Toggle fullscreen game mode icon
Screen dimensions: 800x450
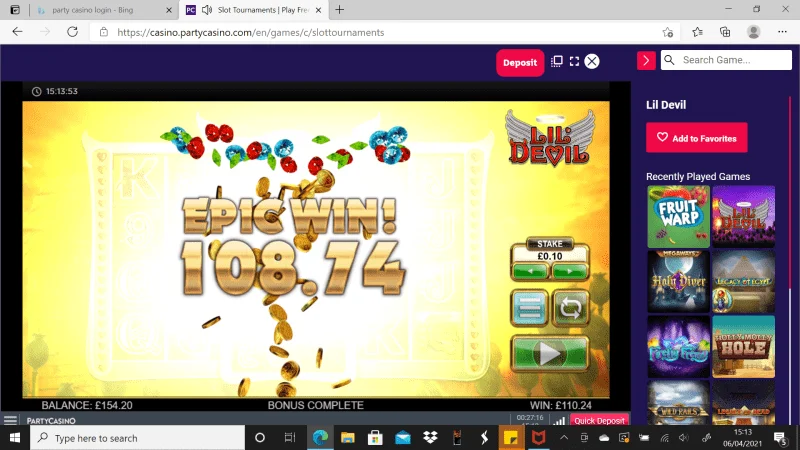click(574, 61)
